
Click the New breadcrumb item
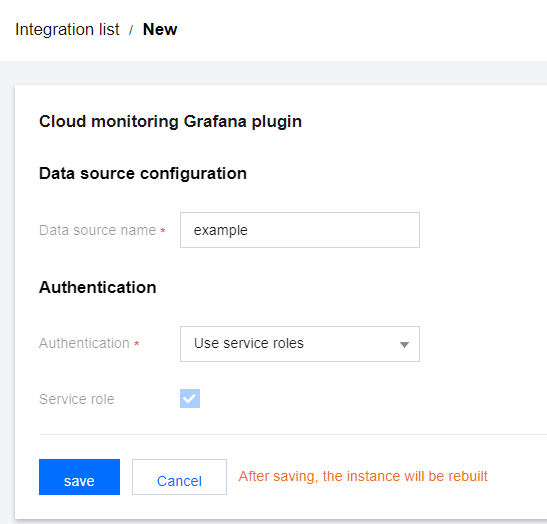tap(160, 29)
